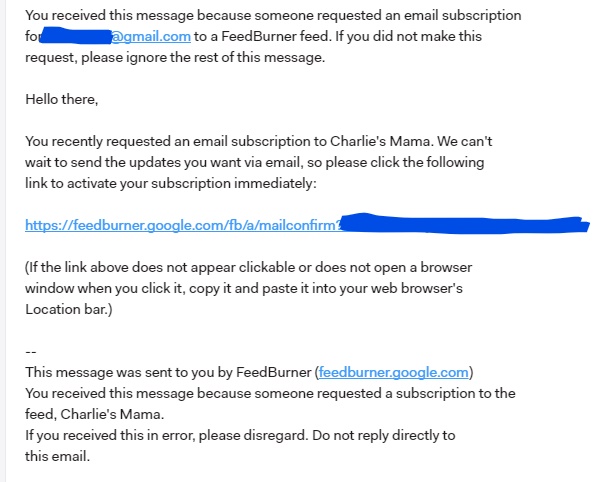The image size is (602, 482).
Task: Click the line "request, please ignore the rest"
Action: 175,58
